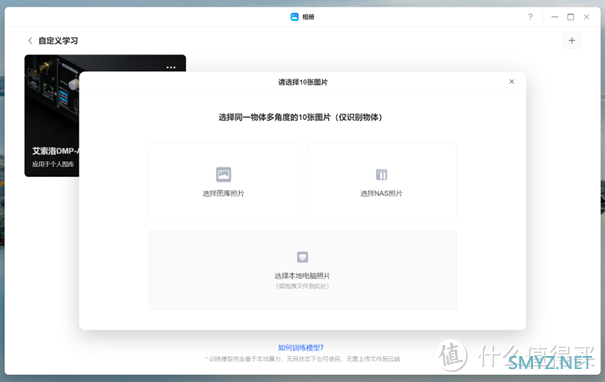Choose 选择NAS照片 option
605x382 pixels.
[381, 183]
